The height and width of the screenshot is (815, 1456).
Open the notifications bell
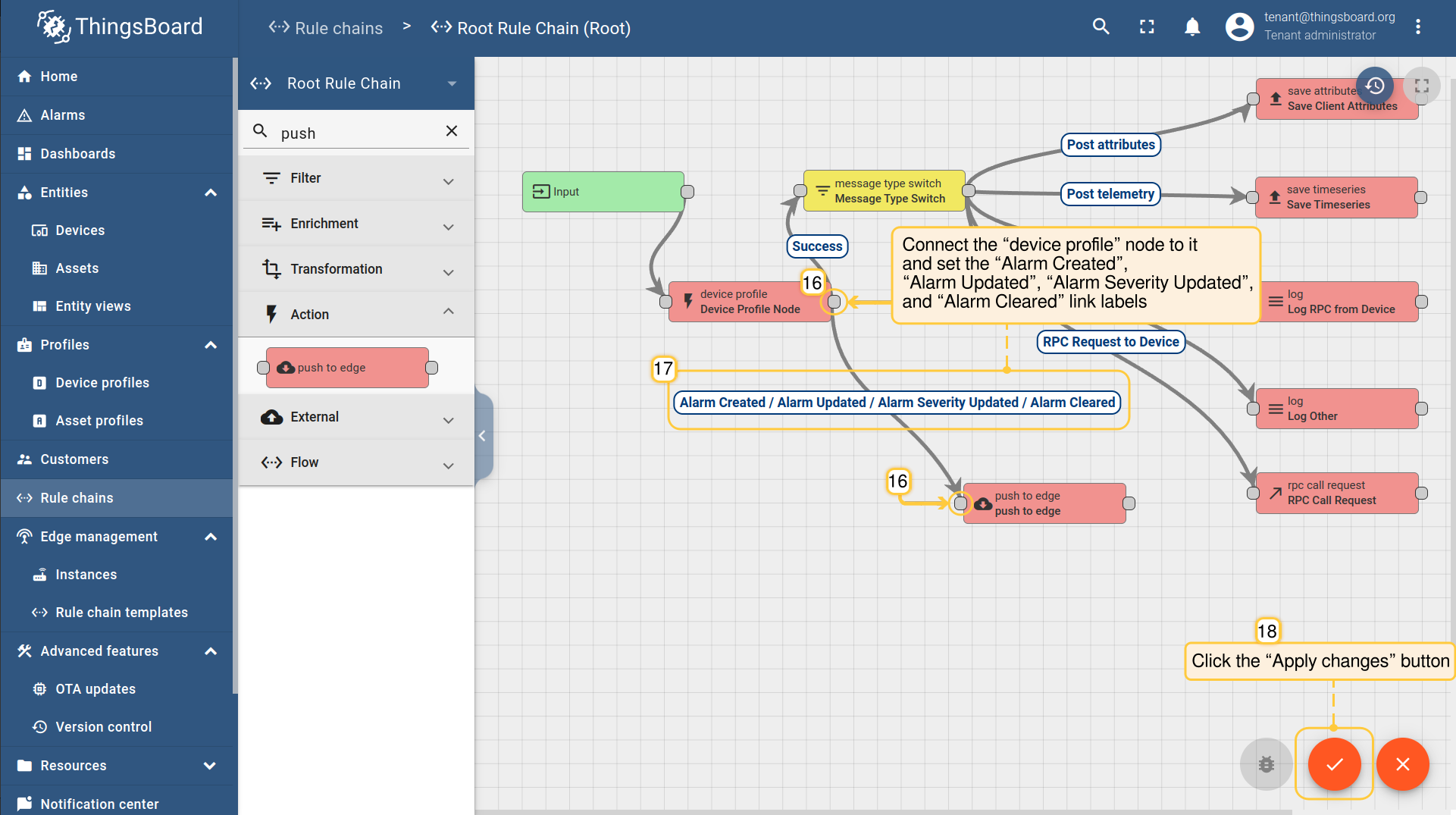(1192, 27)
